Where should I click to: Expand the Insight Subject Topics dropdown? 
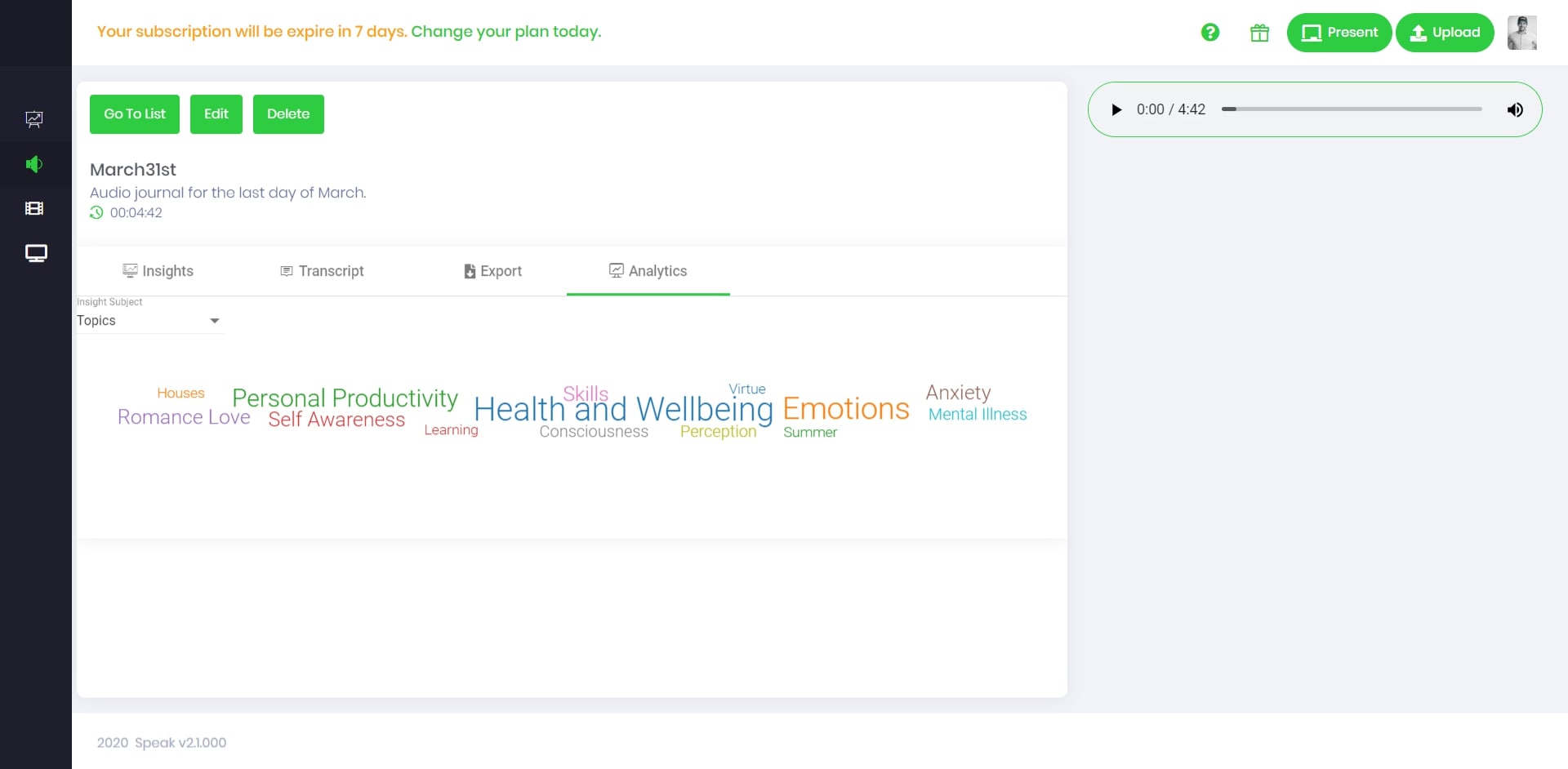[x=149, y=321]
